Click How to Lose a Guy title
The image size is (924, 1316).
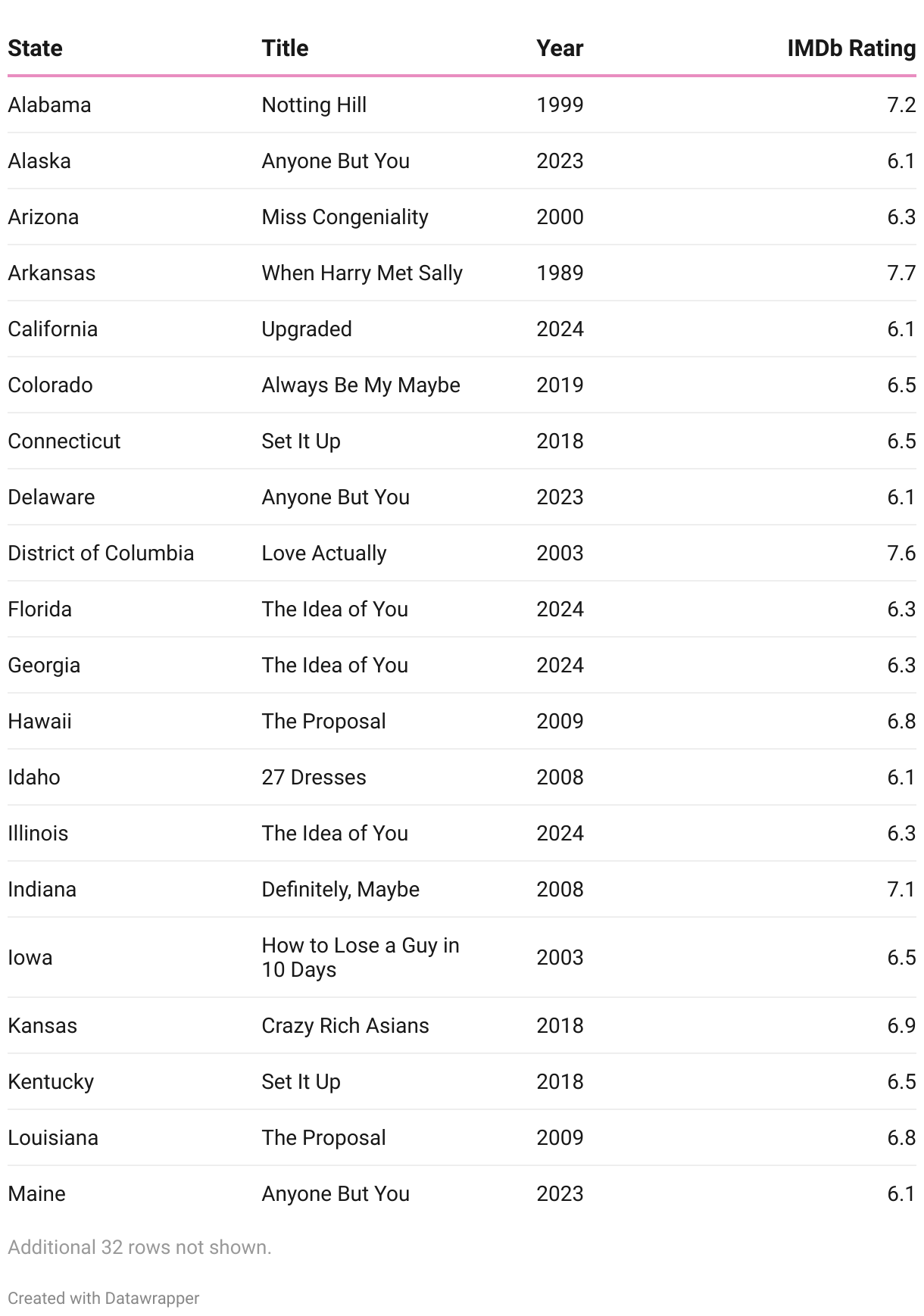point(361,957)
